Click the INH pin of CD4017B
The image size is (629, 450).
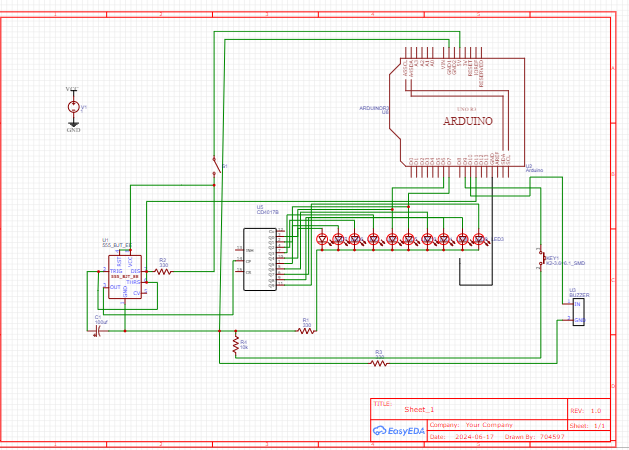pyautogui.click(x=249, y=250)
